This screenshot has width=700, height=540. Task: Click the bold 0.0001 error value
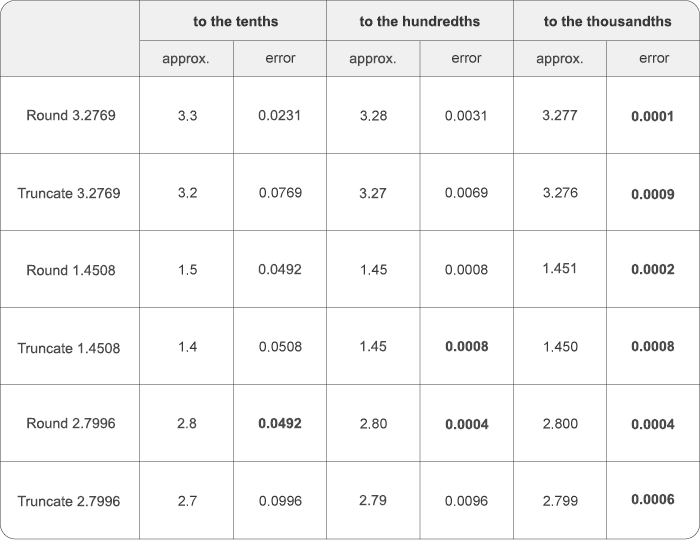coord(653,115)
